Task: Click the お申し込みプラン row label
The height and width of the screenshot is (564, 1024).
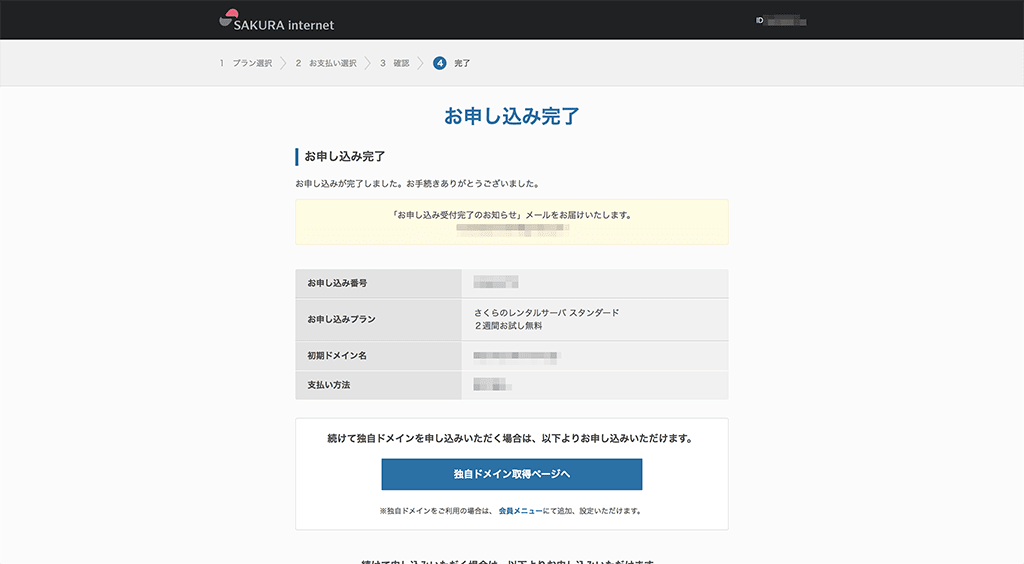Action: (x=341, y=319)
